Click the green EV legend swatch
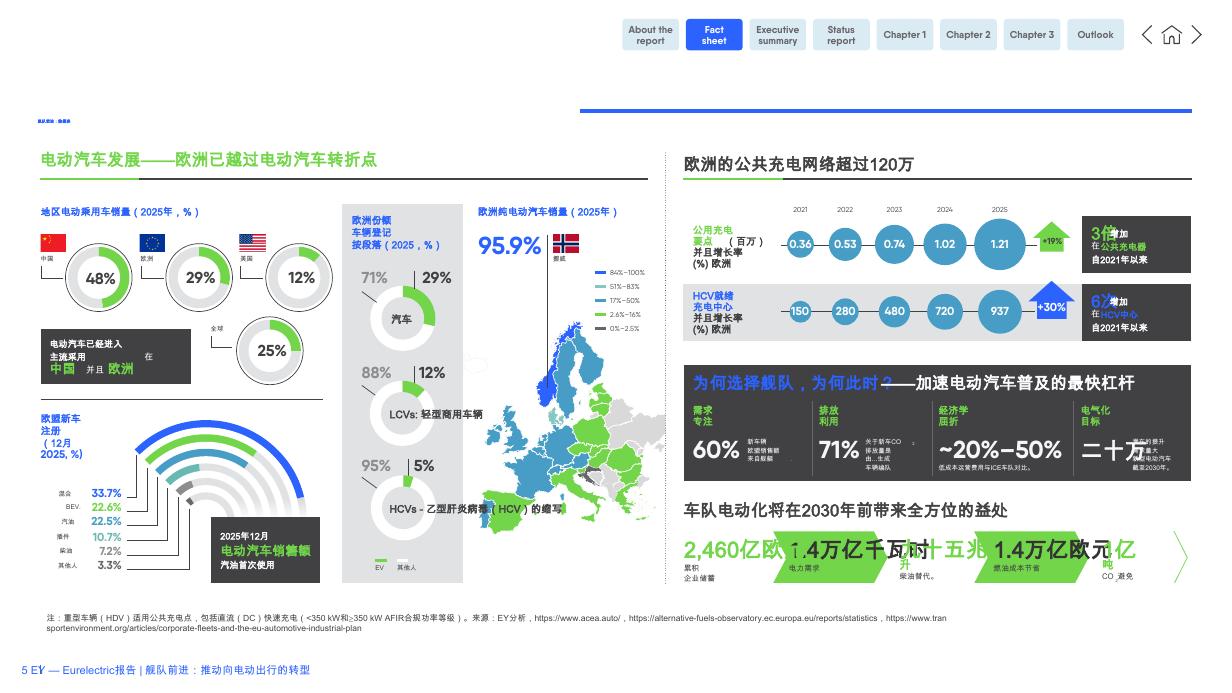Viewport: 1232px width, 693px height. coord(380,560)
